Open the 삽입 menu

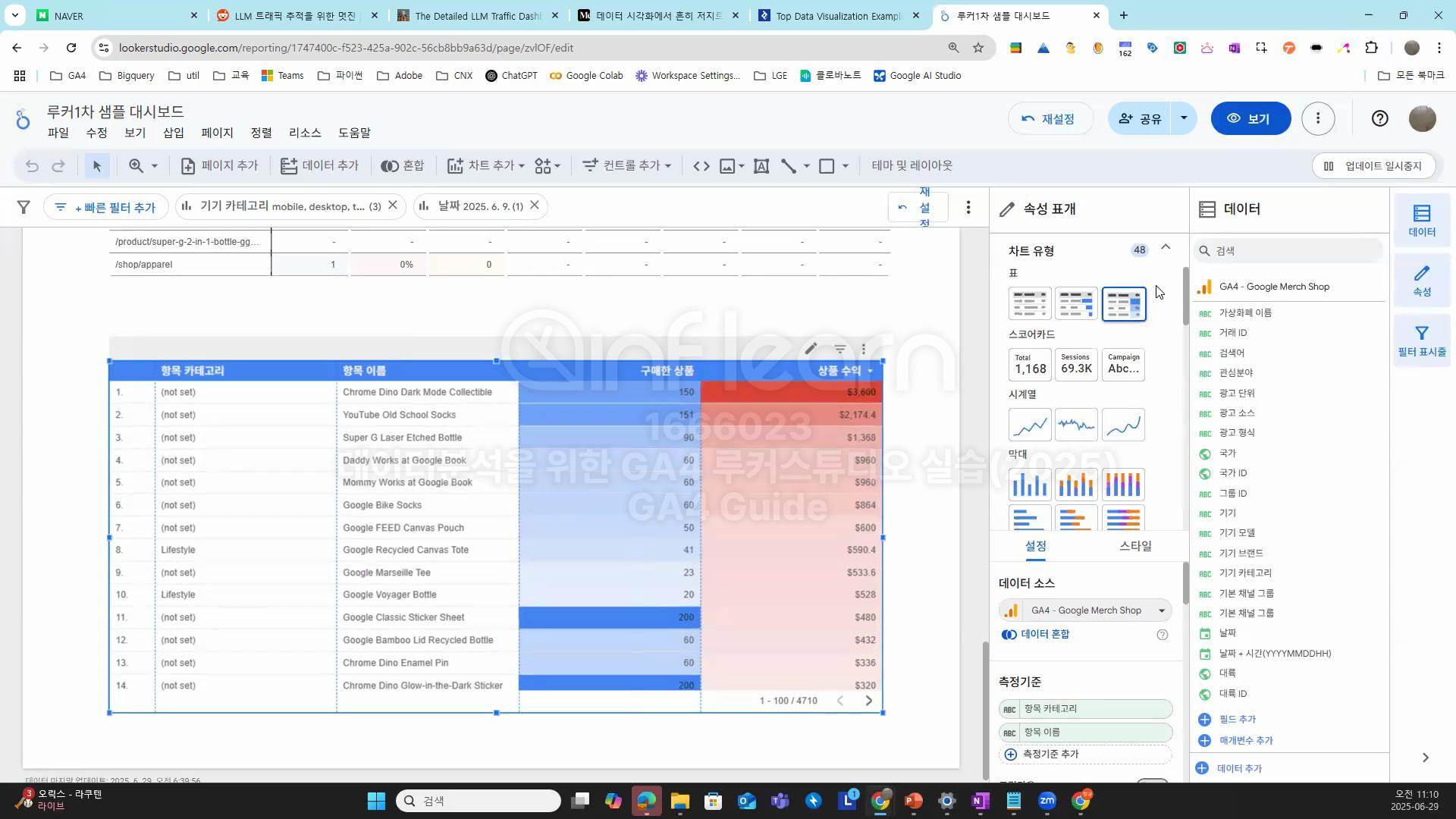pyautogui.click(x=174, y=133)
